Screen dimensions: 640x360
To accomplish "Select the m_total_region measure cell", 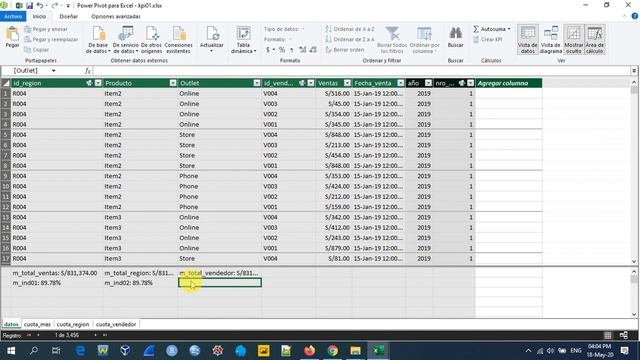I will 140,273.
